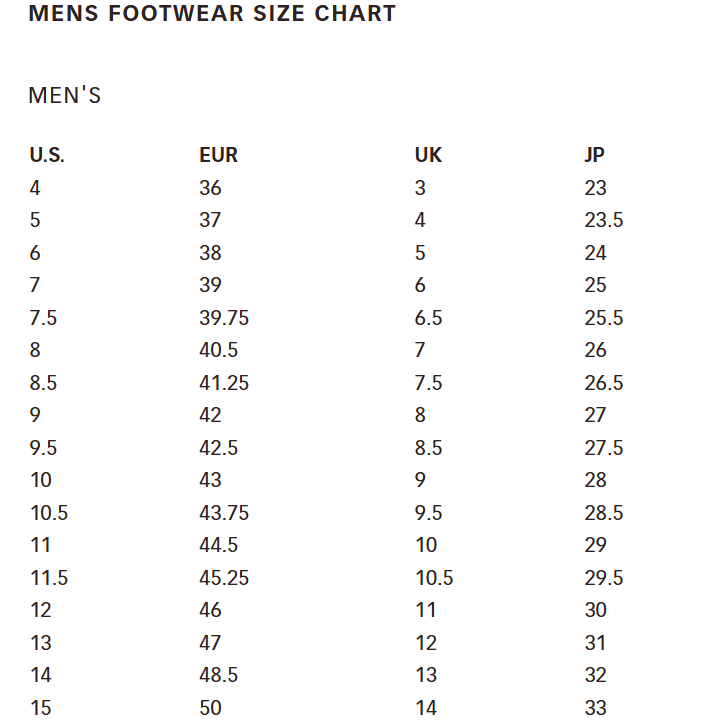Select the MEN'S section label

(x=65, y=96)
